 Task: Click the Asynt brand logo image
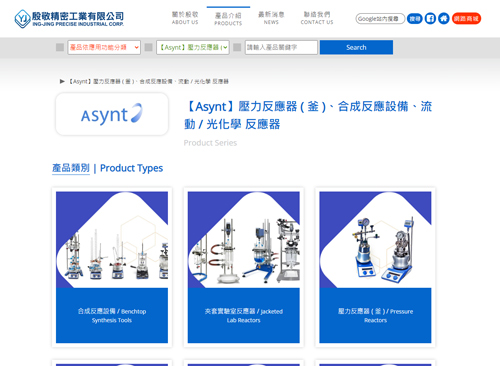pos(112,114)
